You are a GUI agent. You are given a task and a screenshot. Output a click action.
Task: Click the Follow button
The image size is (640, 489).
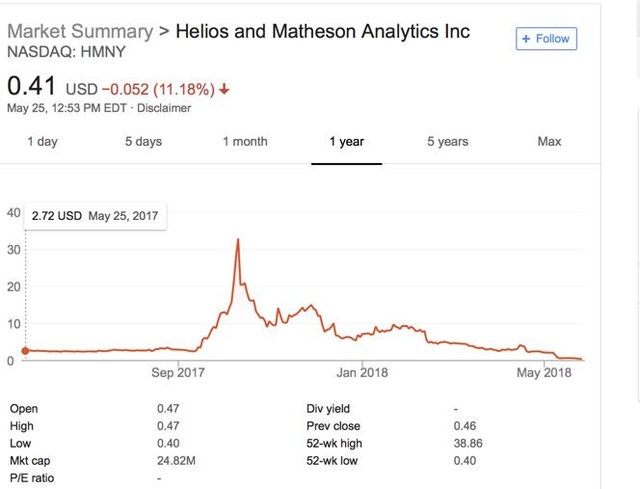click(546, 39)
